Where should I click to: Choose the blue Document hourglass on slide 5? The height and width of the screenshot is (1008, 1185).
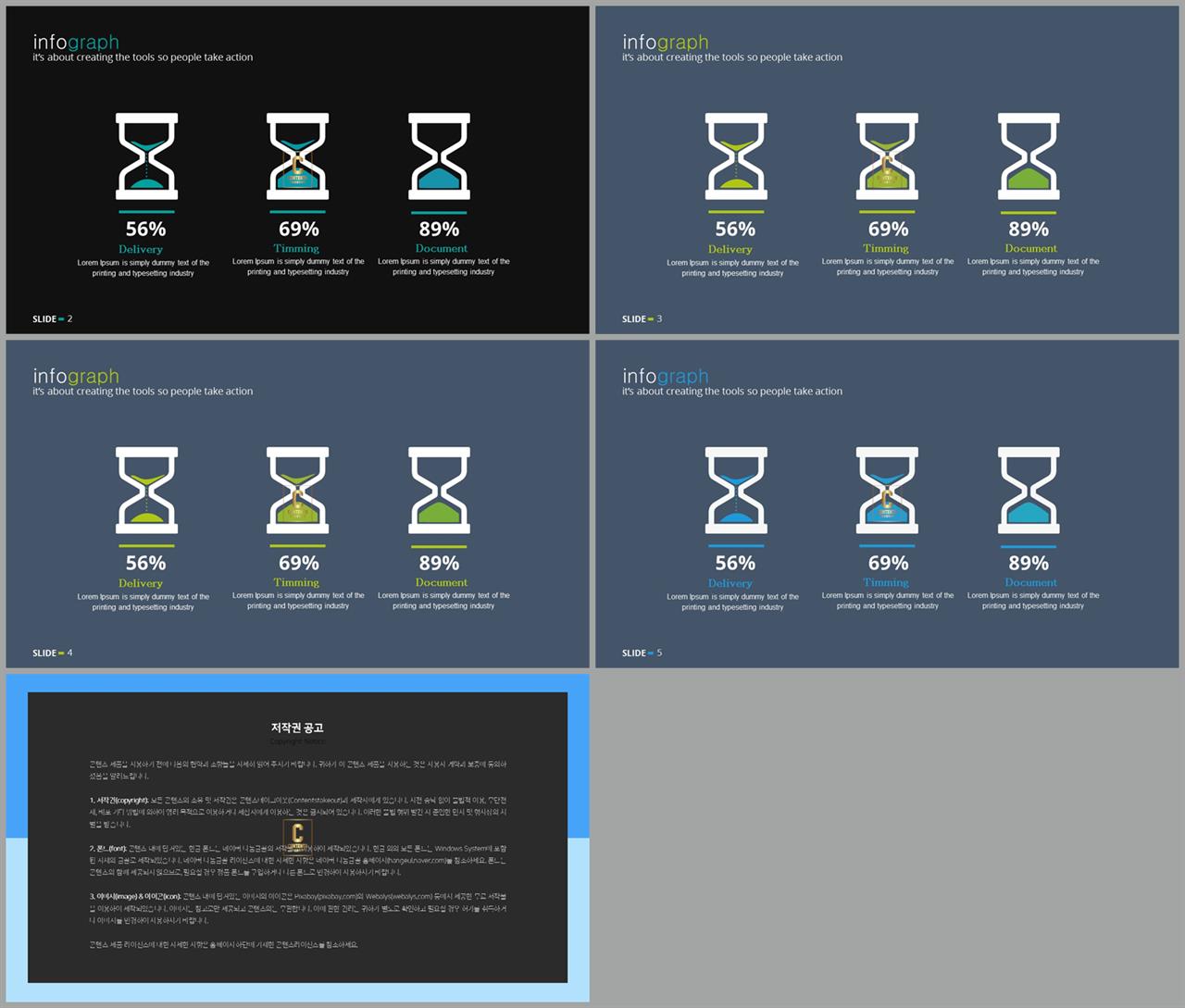click(1029, 491)
